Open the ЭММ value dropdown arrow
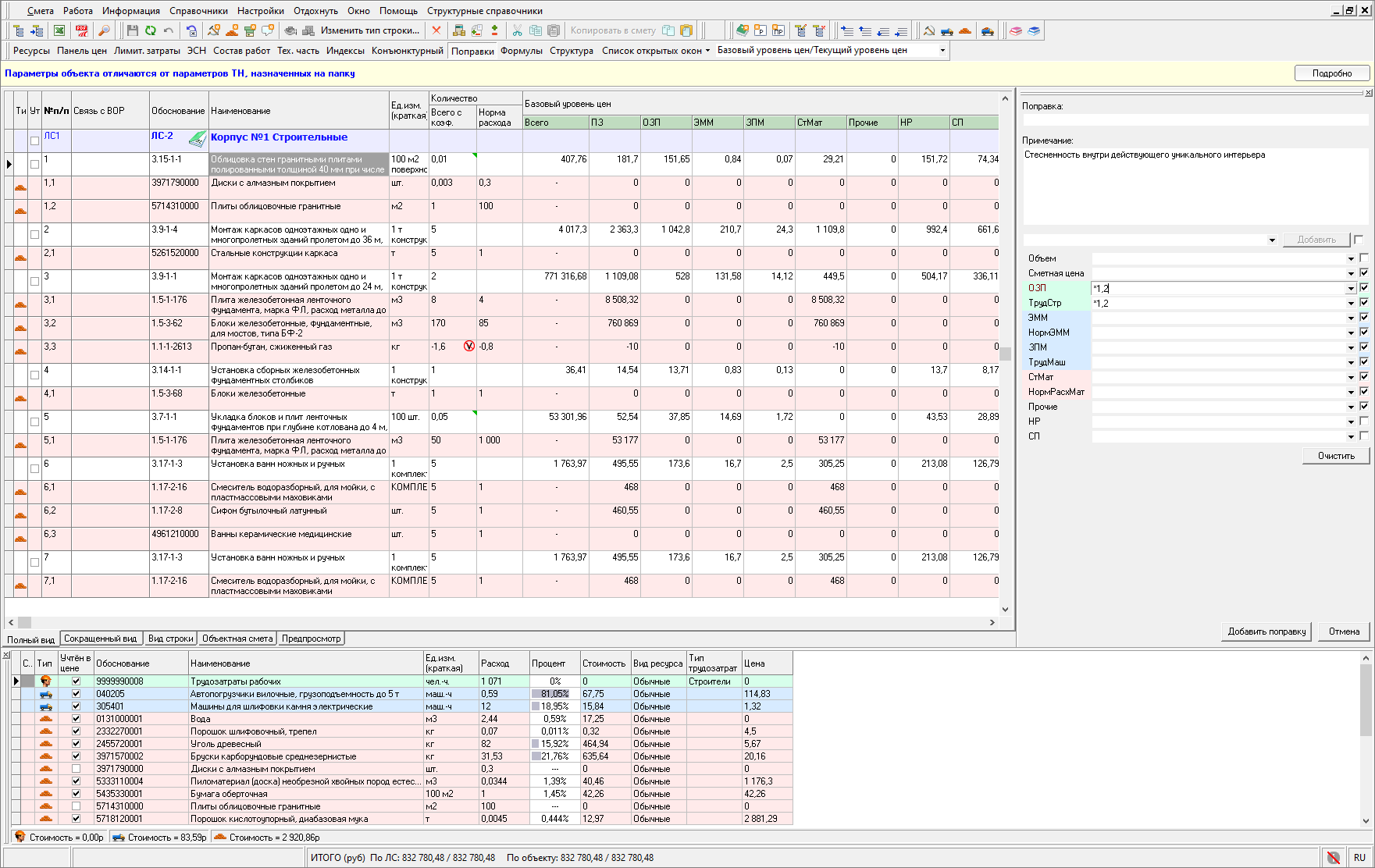Screen dimensions: 1375x868 tap(1351, 318)
